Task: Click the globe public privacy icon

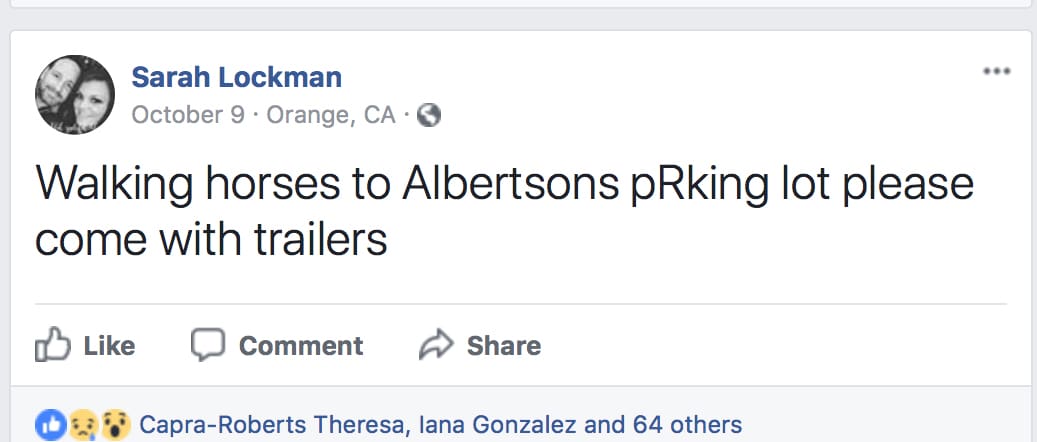Action: 429,115
